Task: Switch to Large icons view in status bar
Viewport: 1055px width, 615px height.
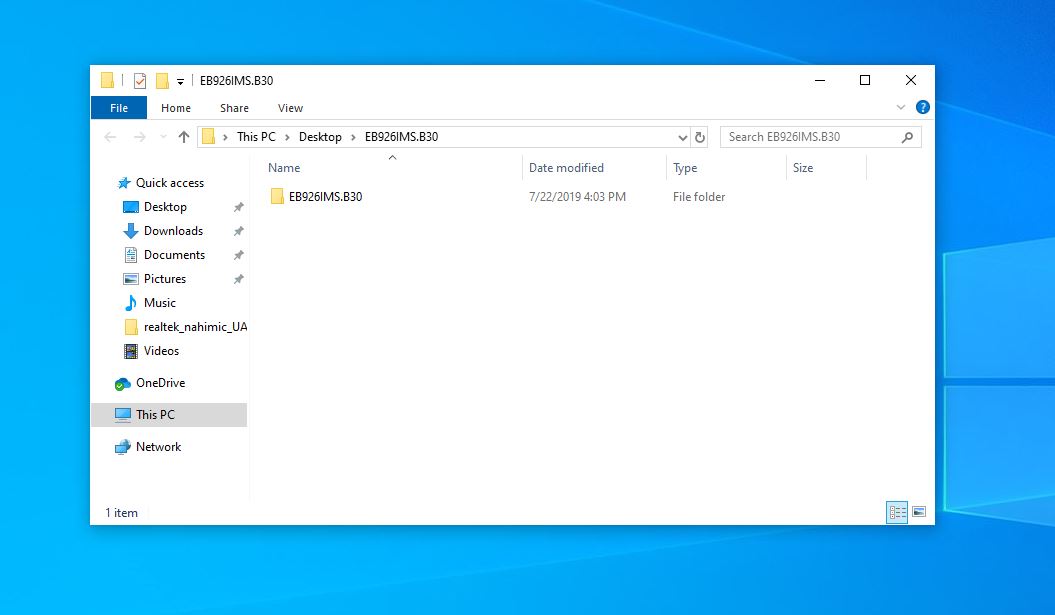Action: [919, 512]
